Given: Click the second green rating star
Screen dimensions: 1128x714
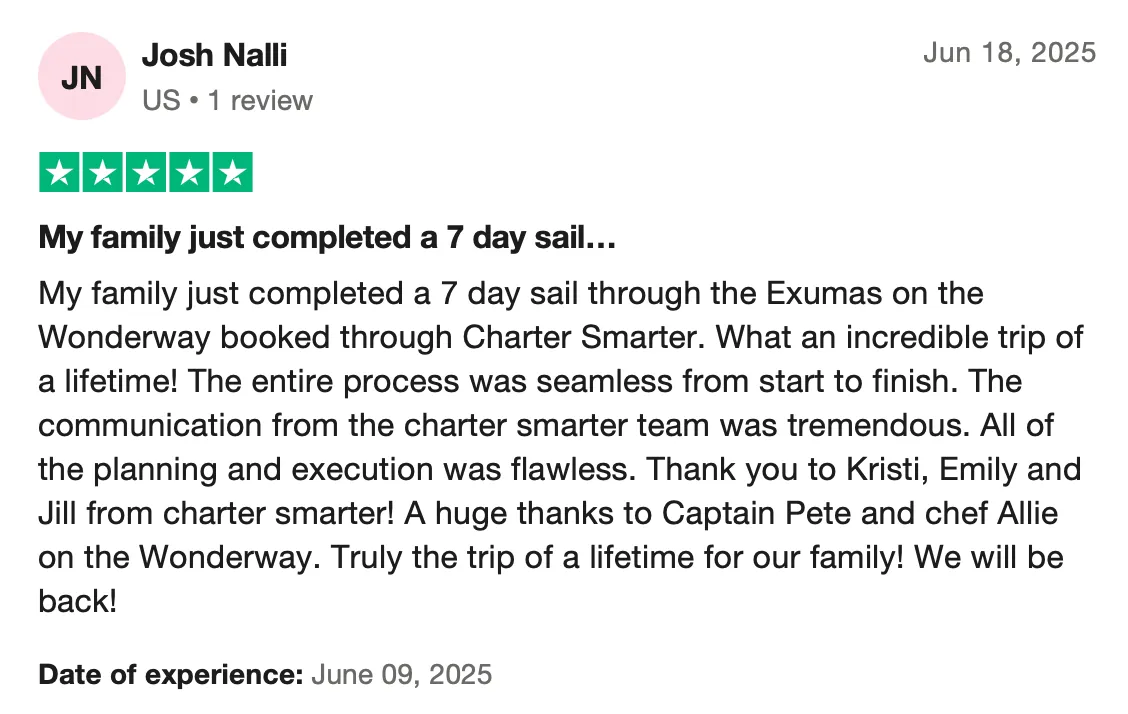Looking at the screenshot, I should (103, 173).
